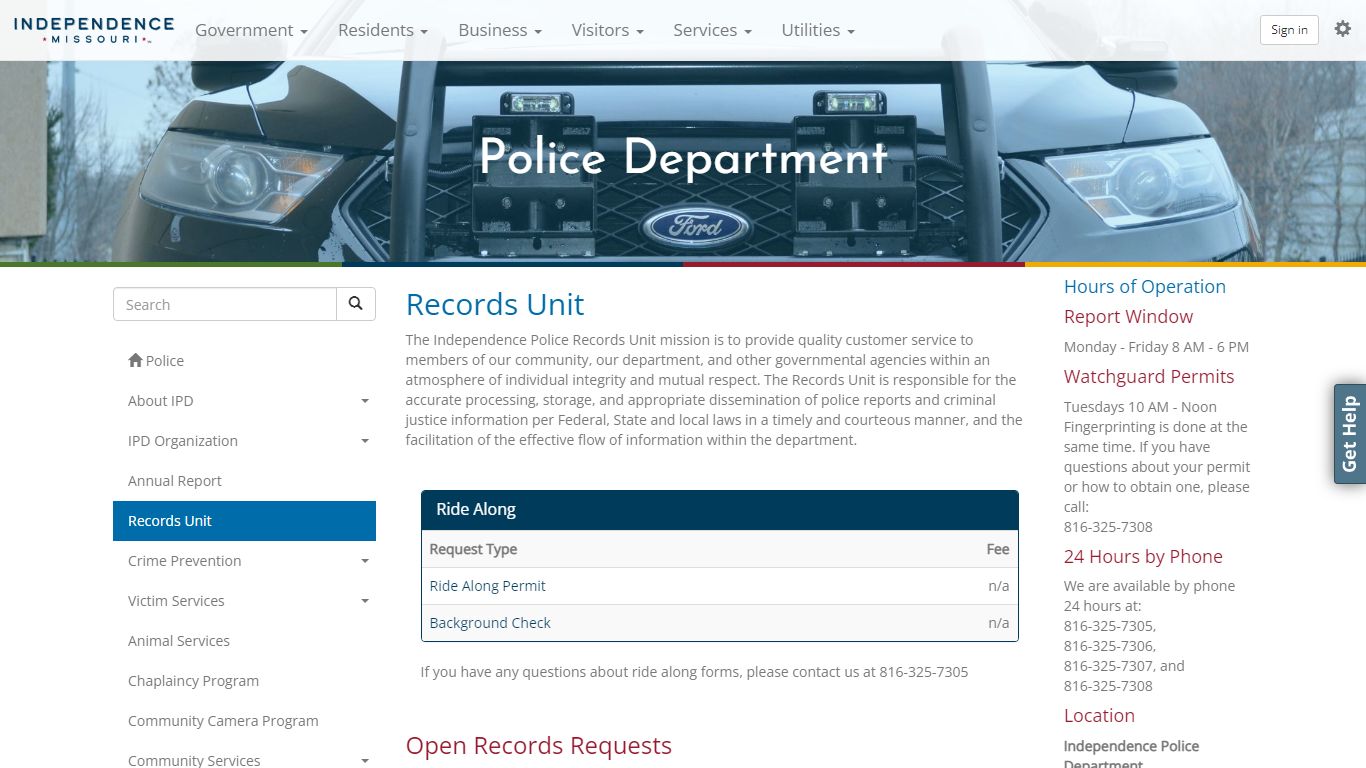Open the Get Help side tab

coord(1350,434)
